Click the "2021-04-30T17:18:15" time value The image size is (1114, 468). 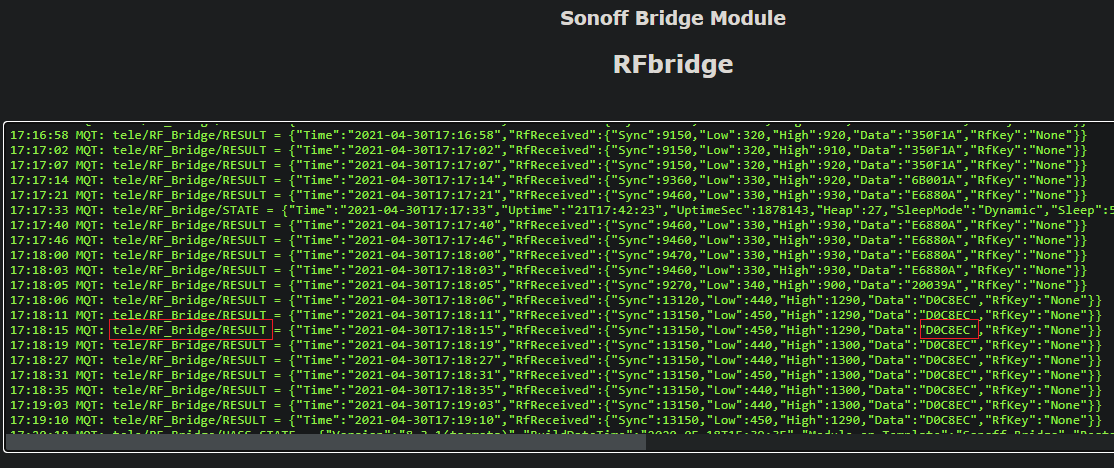click(x=428, y=330)
